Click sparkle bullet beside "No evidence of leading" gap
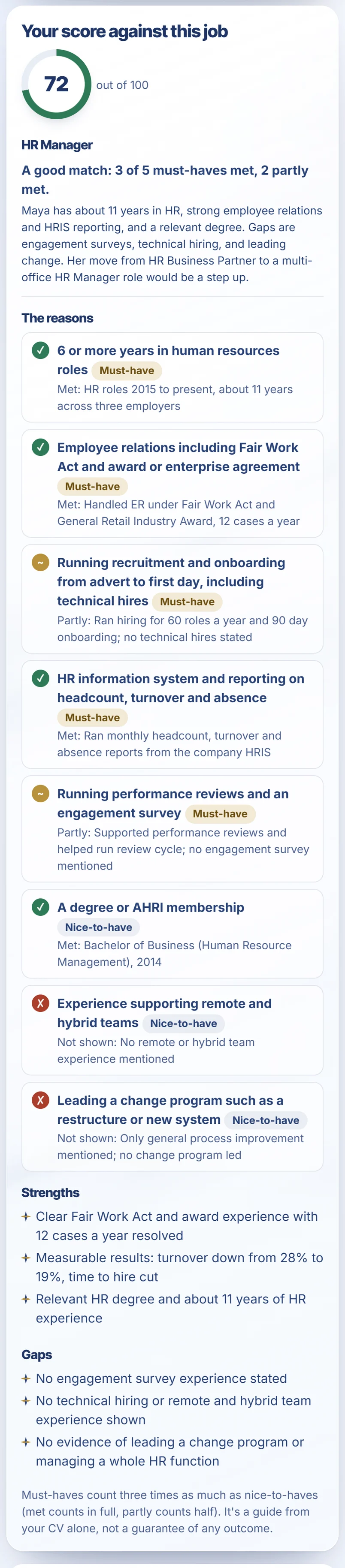The image size is (345, 1568). (26, 1442)
